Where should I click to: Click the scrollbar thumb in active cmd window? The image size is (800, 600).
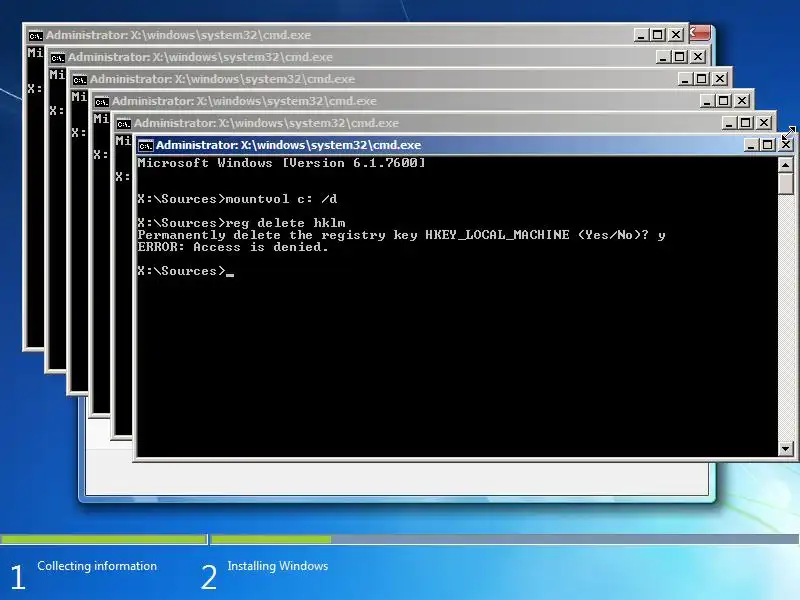click(785, 184)
